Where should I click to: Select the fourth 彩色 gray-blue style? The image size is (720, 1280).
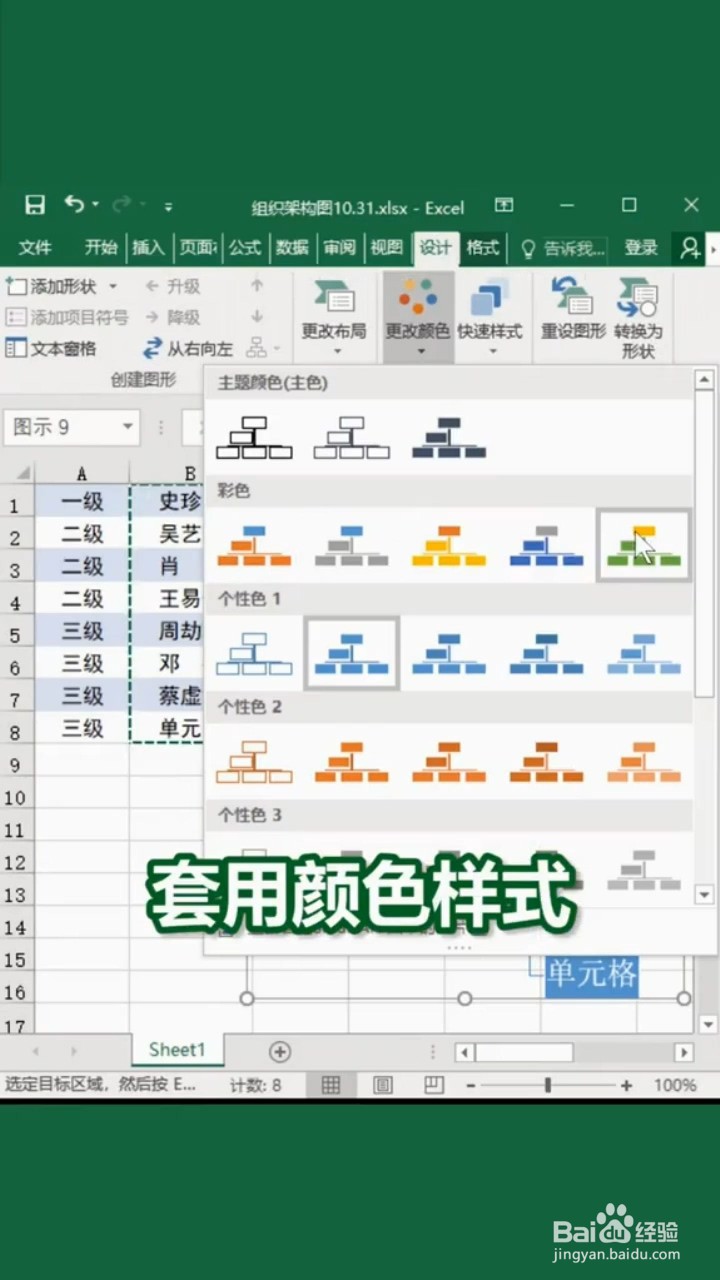tap(546, 546)
